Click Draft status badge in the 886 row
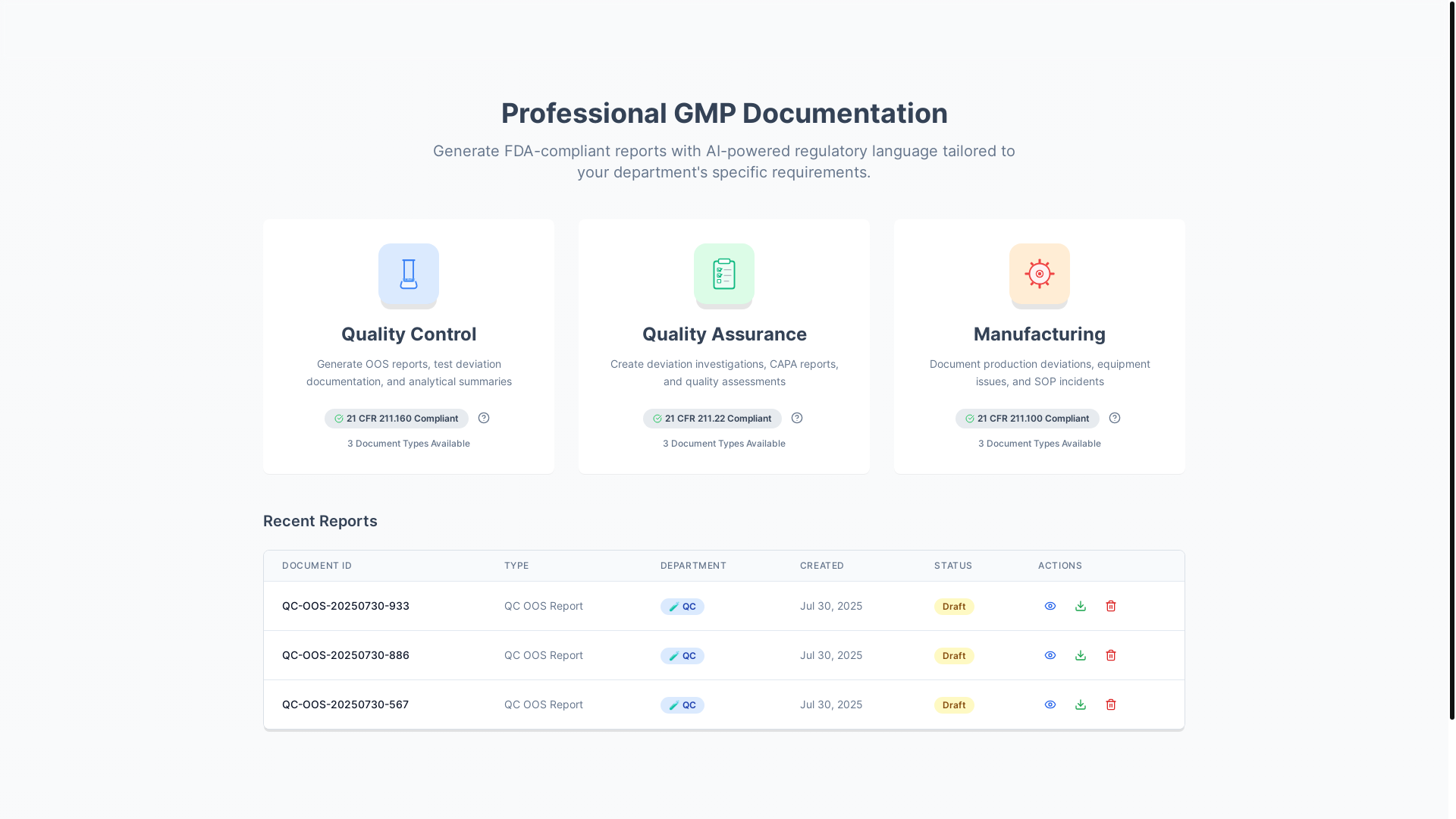Image resolution: width=1456 pixels, height=819 pixels. (x=954, y=656)
